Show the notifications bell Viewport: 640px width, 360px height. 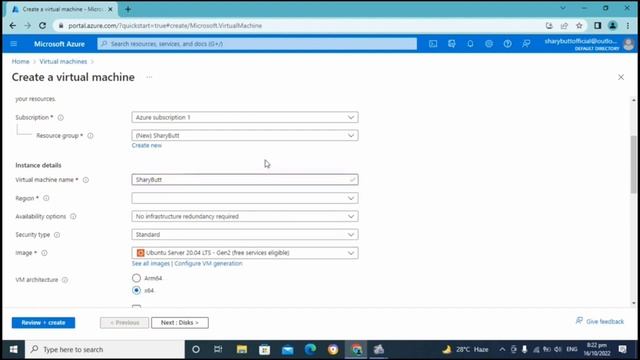[470, 44]
